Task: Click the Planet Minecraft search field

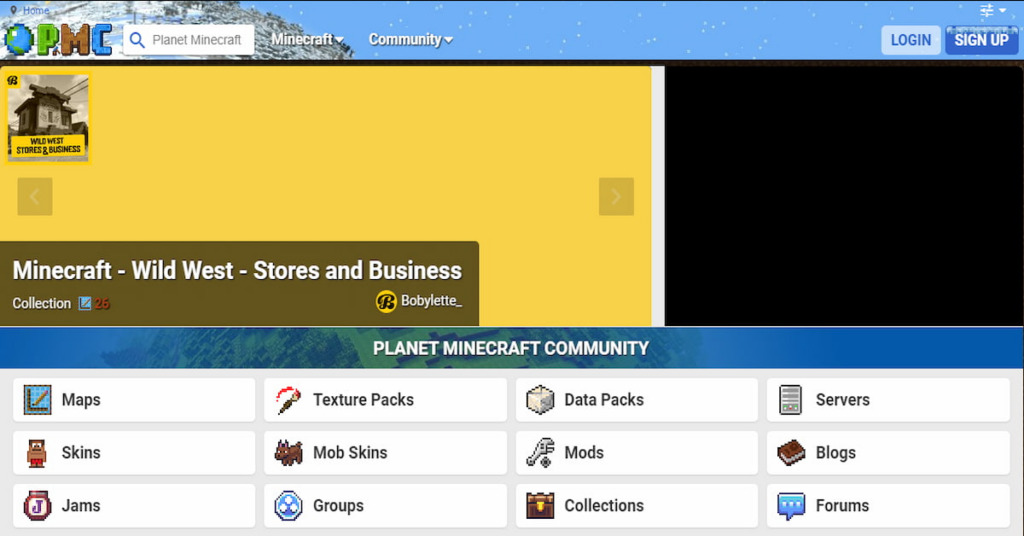Action: coord(197,40)
